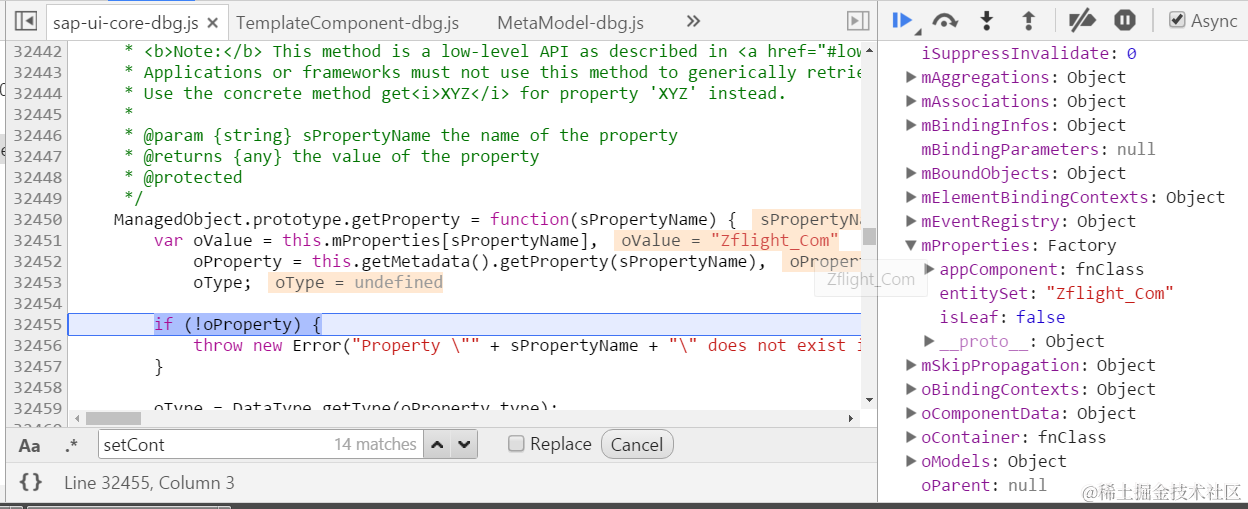The image size is (1248, 509).
Task: Expand oComponentData object
Action: point(911,413)
